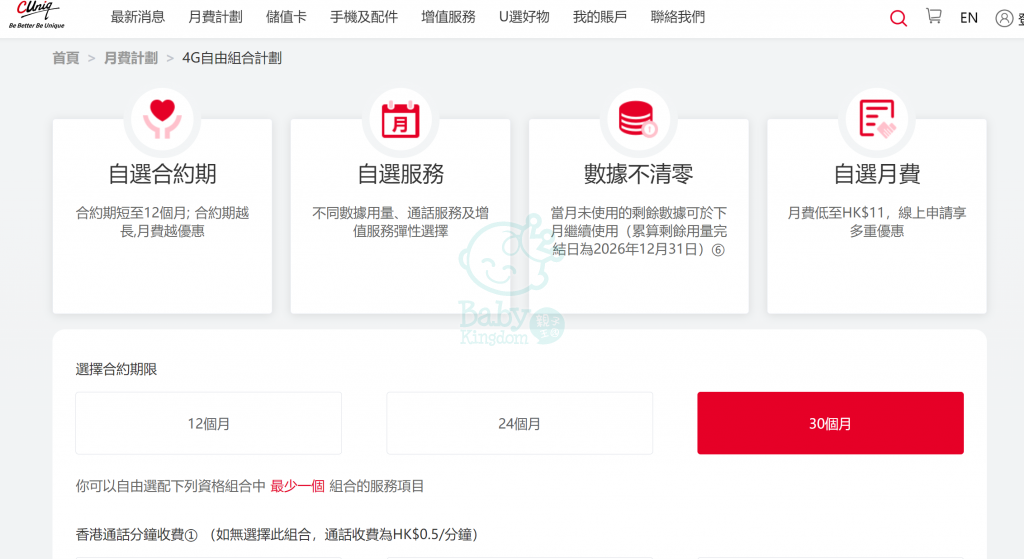Open the 我的賬戶 menu
Image resolution: width=1024 pixels, height=559 pixels.
coord(600,17)
